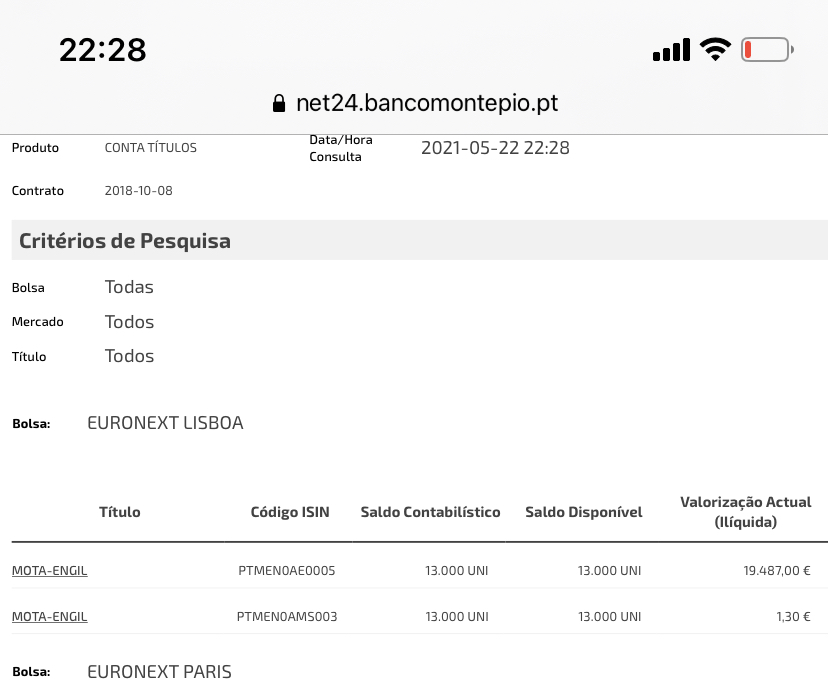Tap the Wi-Fi signal icon

(x=715, y=50)
